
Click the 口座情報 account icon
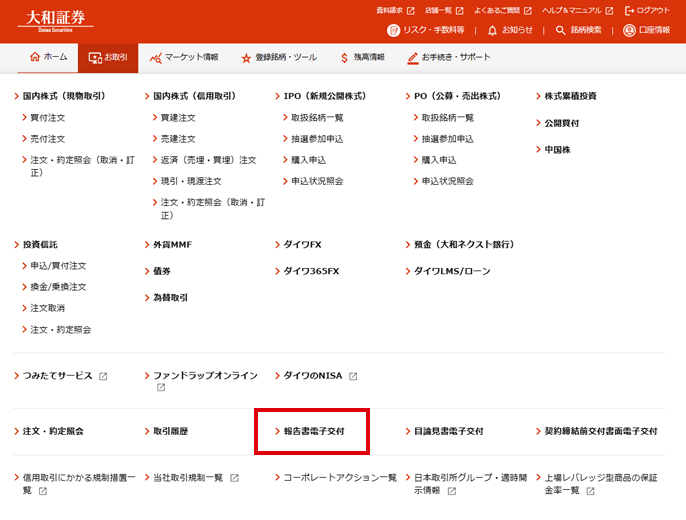tap(629, 30)
